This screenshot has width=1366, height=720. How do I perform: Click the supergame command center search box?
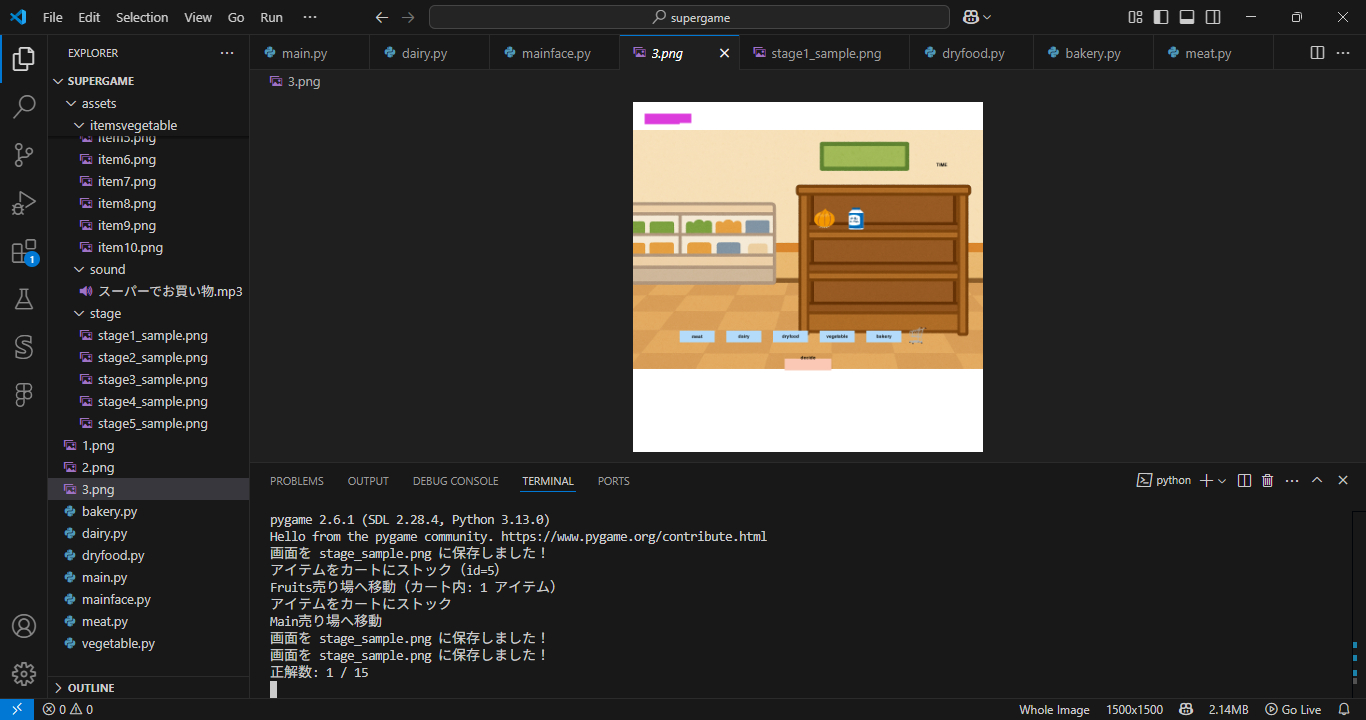pos(689,17)
